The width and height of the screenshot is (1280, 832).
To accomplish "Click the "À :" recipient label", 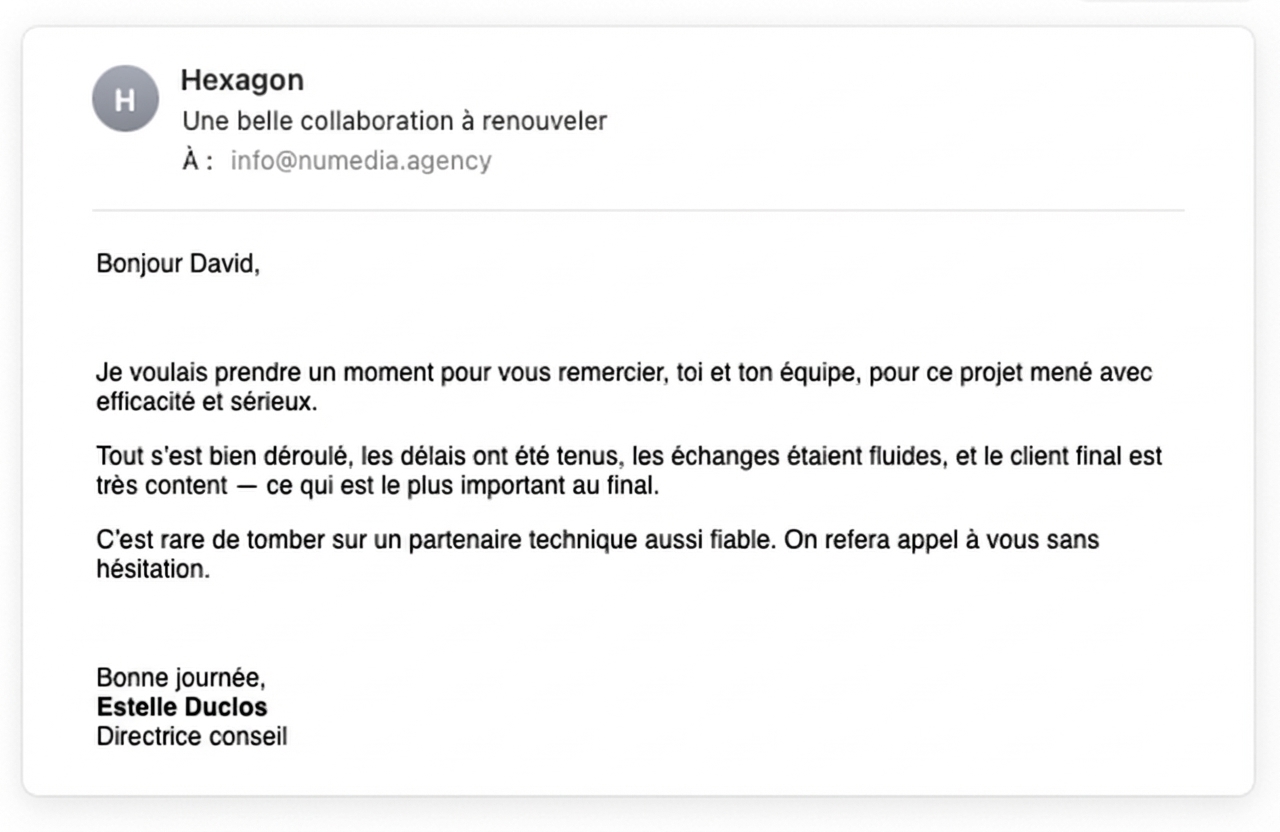I will pyautogui.click(x=197, y=161).
